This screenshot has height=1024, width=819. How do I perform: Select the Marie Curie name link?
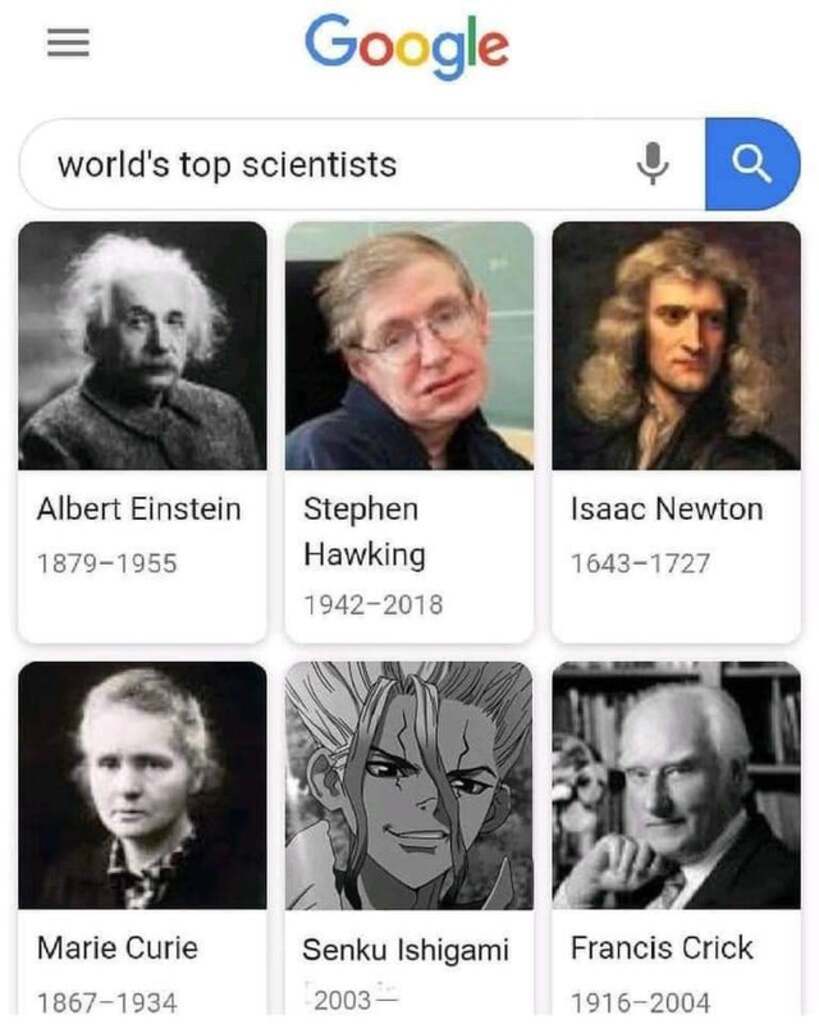point(118,948)
